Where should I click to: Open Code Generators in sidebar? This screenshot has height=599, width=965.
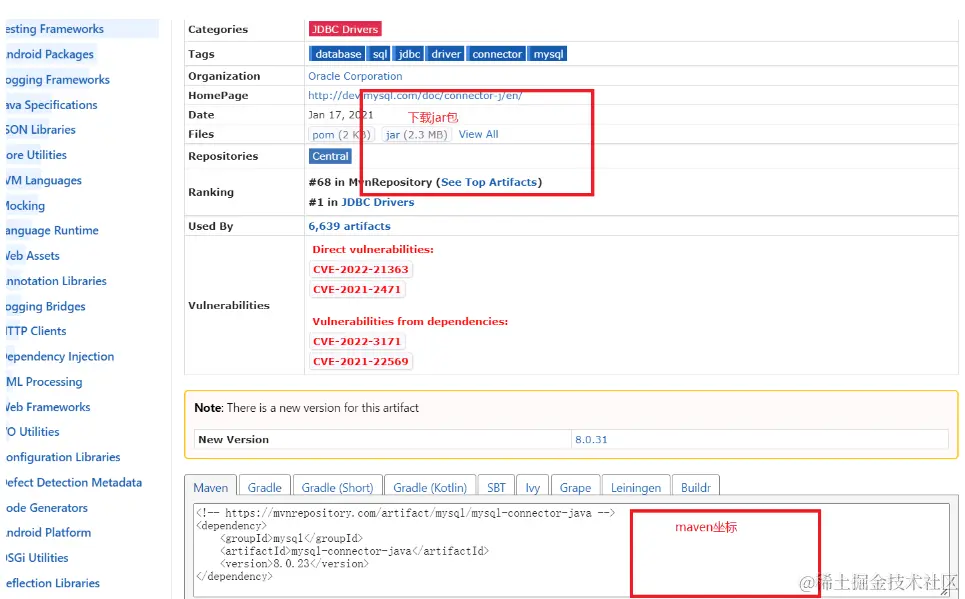46,507
